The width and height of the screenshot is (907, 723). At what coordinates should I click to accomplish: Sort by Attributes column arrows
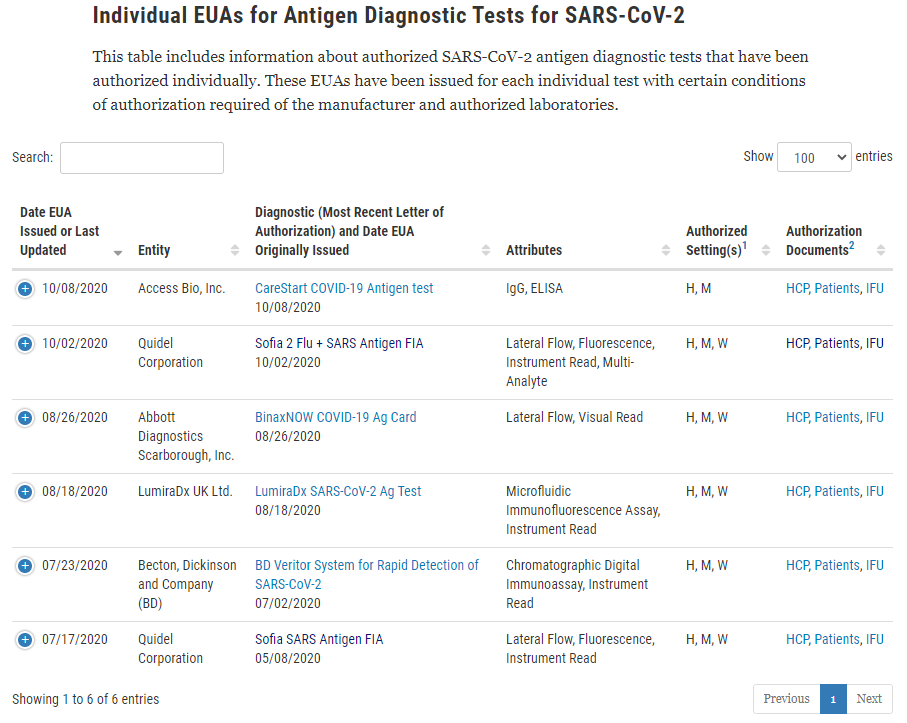pyautogui.click(x=666, y=250)
